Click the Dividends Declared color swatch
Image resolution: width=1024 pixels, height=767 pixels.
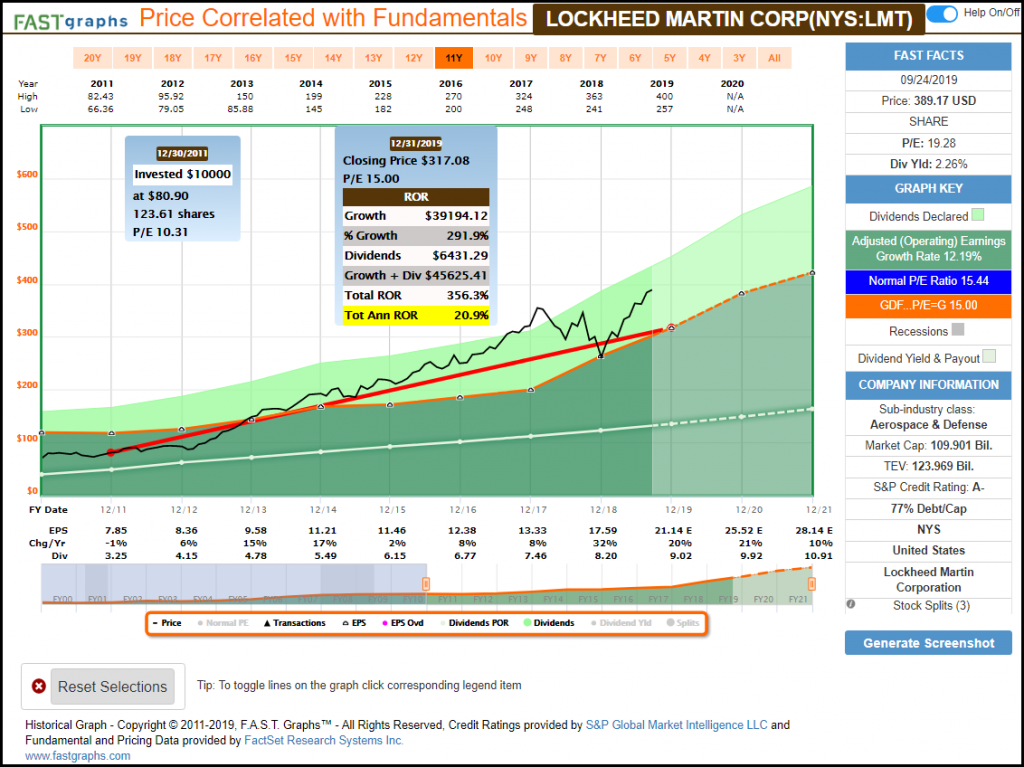[977, 215]
